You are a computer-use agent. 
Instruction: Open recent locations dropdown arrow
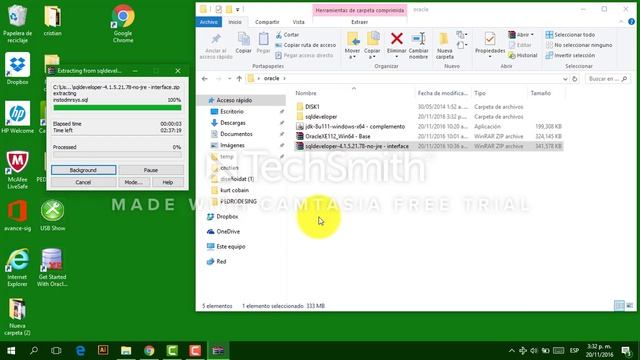coord(229,78)
